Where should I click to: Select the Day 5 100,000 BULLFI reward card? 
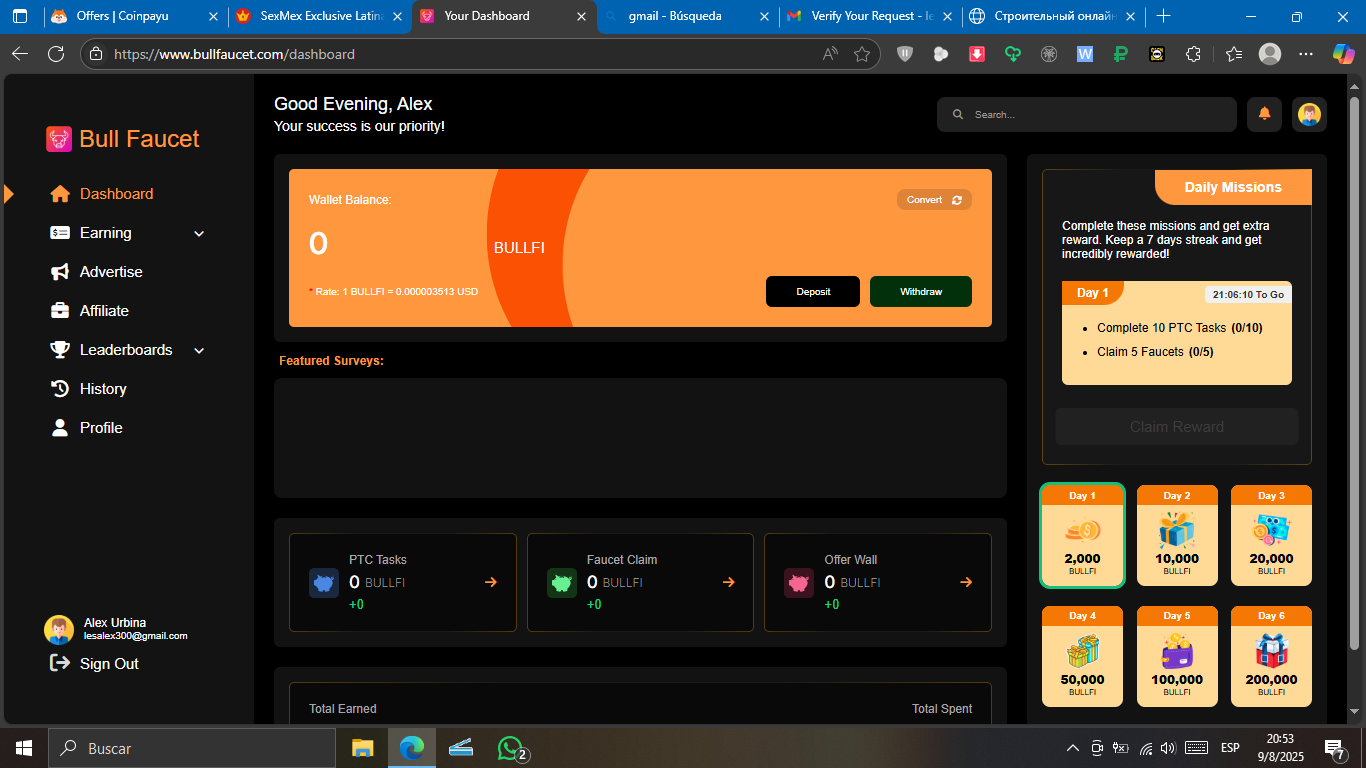[1177, 656]
